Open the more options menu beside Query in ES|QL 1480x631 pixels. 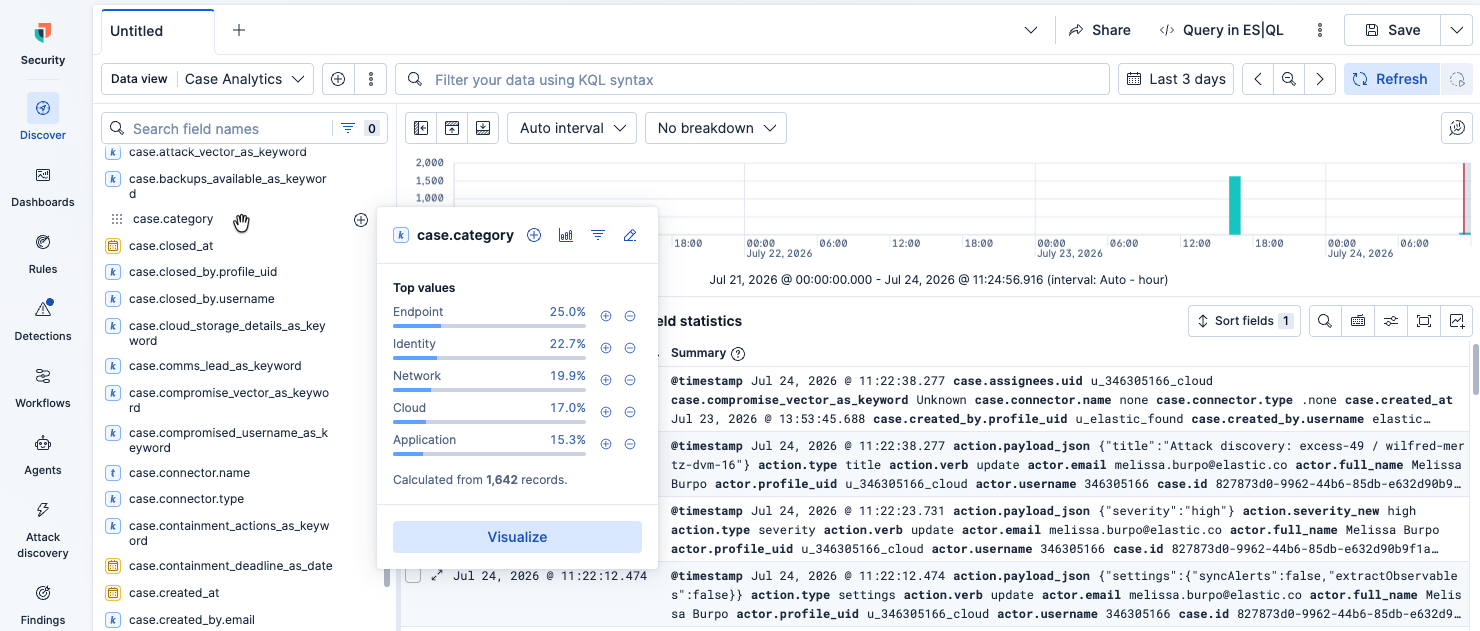pyautogui.click(x=1320, y=30)
